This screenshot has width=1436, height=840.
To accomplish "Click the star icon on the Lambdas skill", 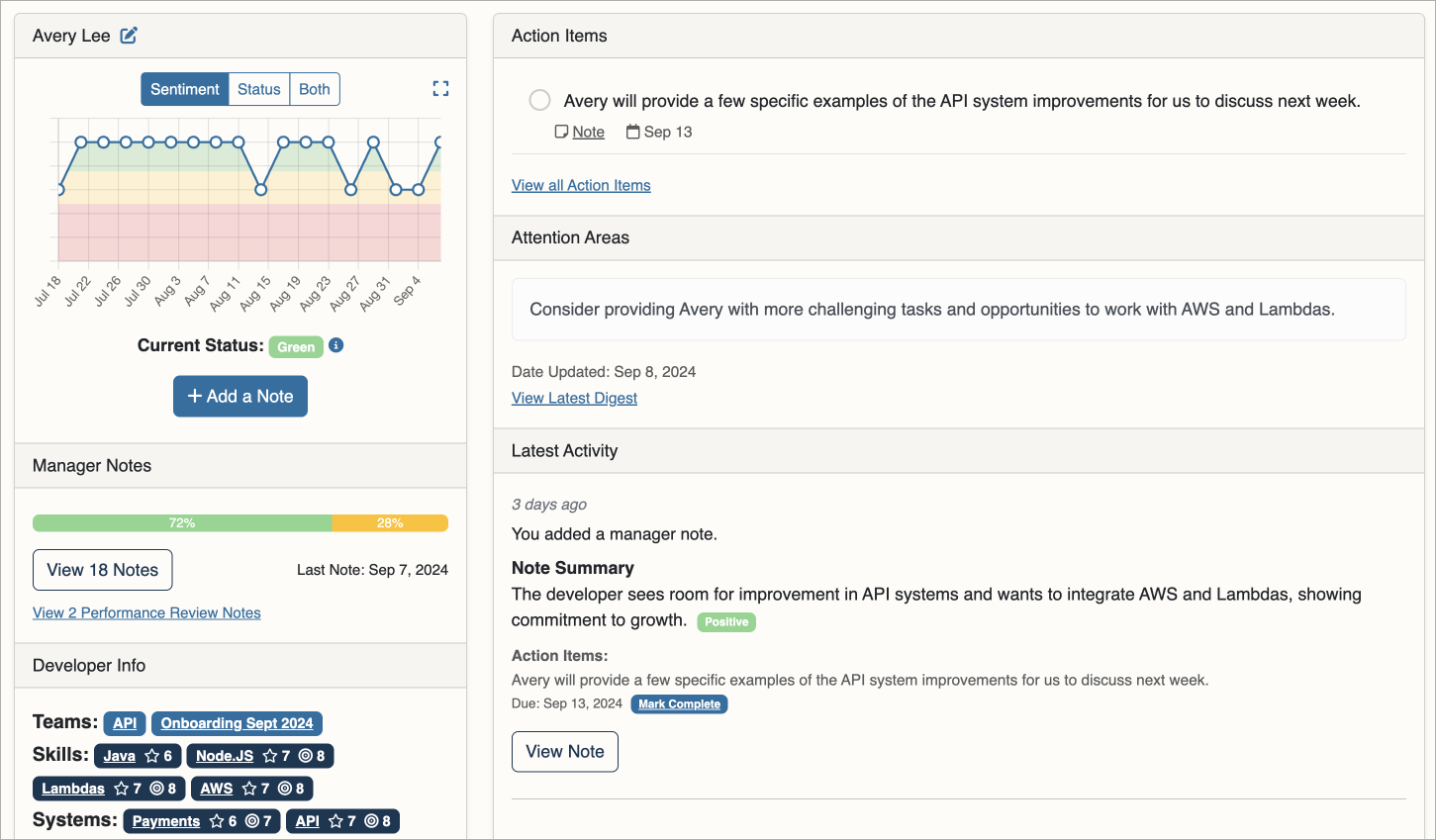I will (121, 789).
